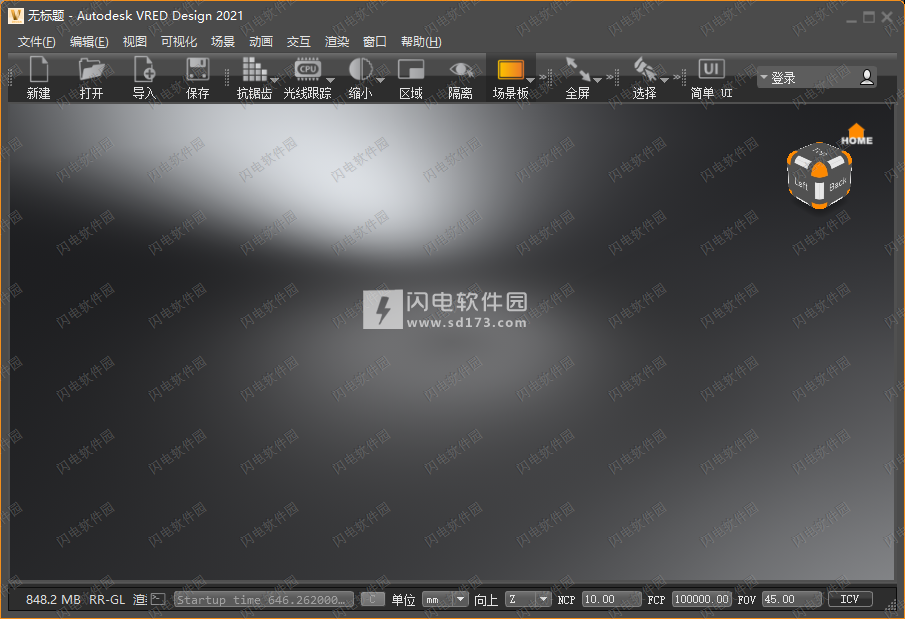The image size is (905, 619).
Task: Click the HOME icon above the ViewCube
Action: tap(857, 134)
